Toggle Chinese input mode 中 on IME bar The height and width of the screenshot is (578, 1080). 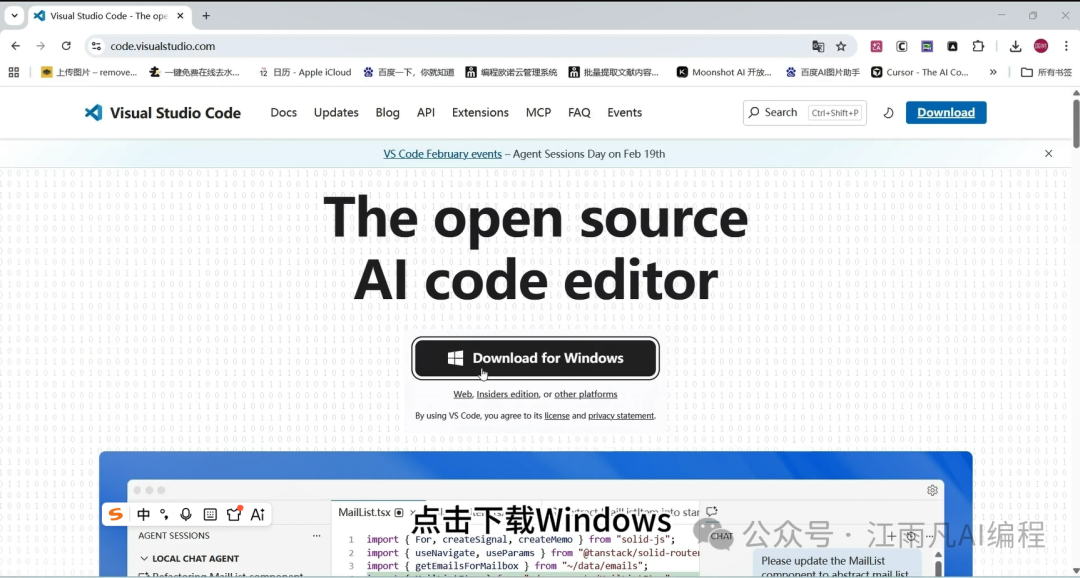click(x=143, y=515)
